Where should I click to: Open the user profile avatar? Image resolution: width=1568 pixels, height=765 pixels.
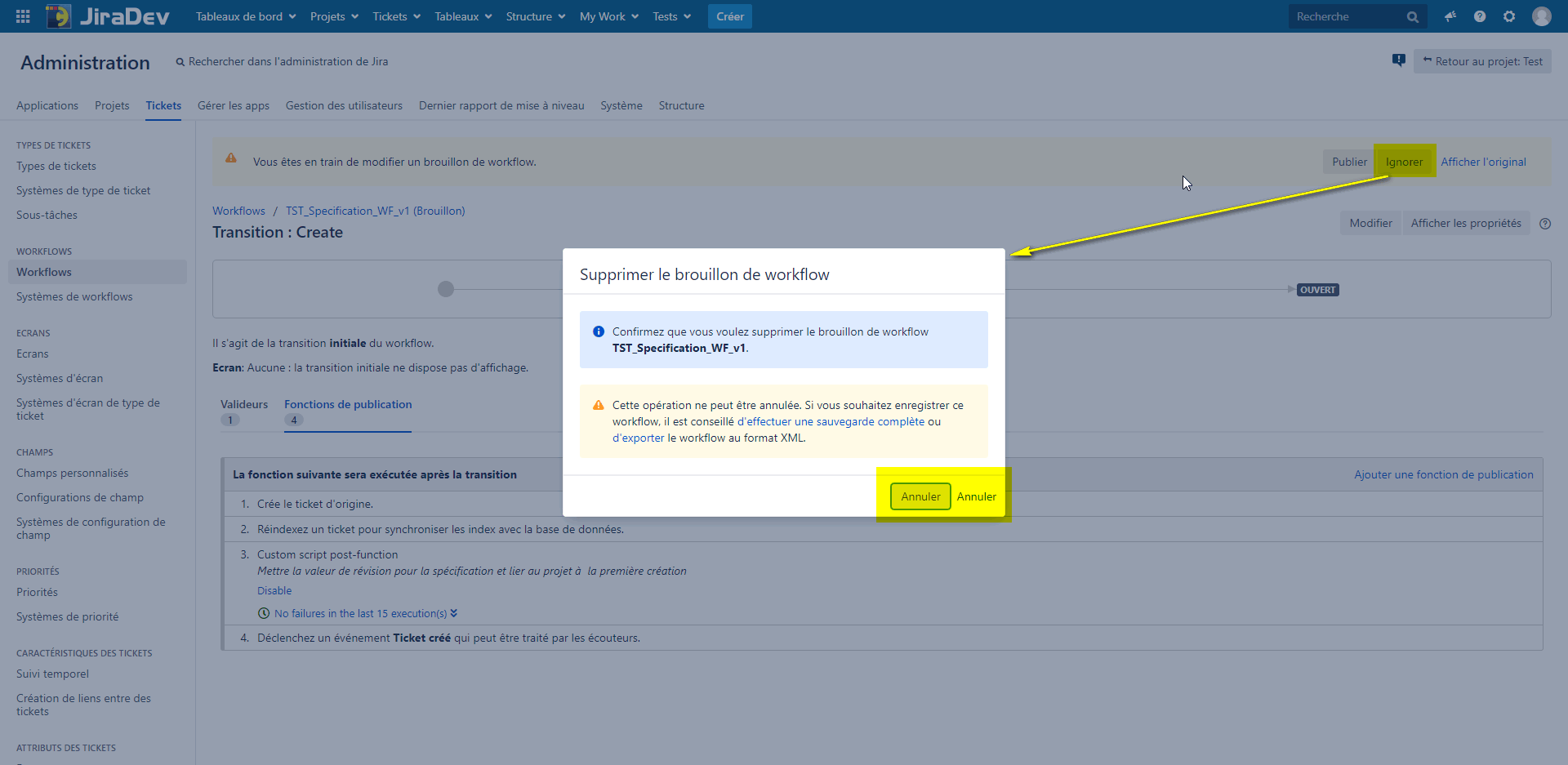[1542, 16]
